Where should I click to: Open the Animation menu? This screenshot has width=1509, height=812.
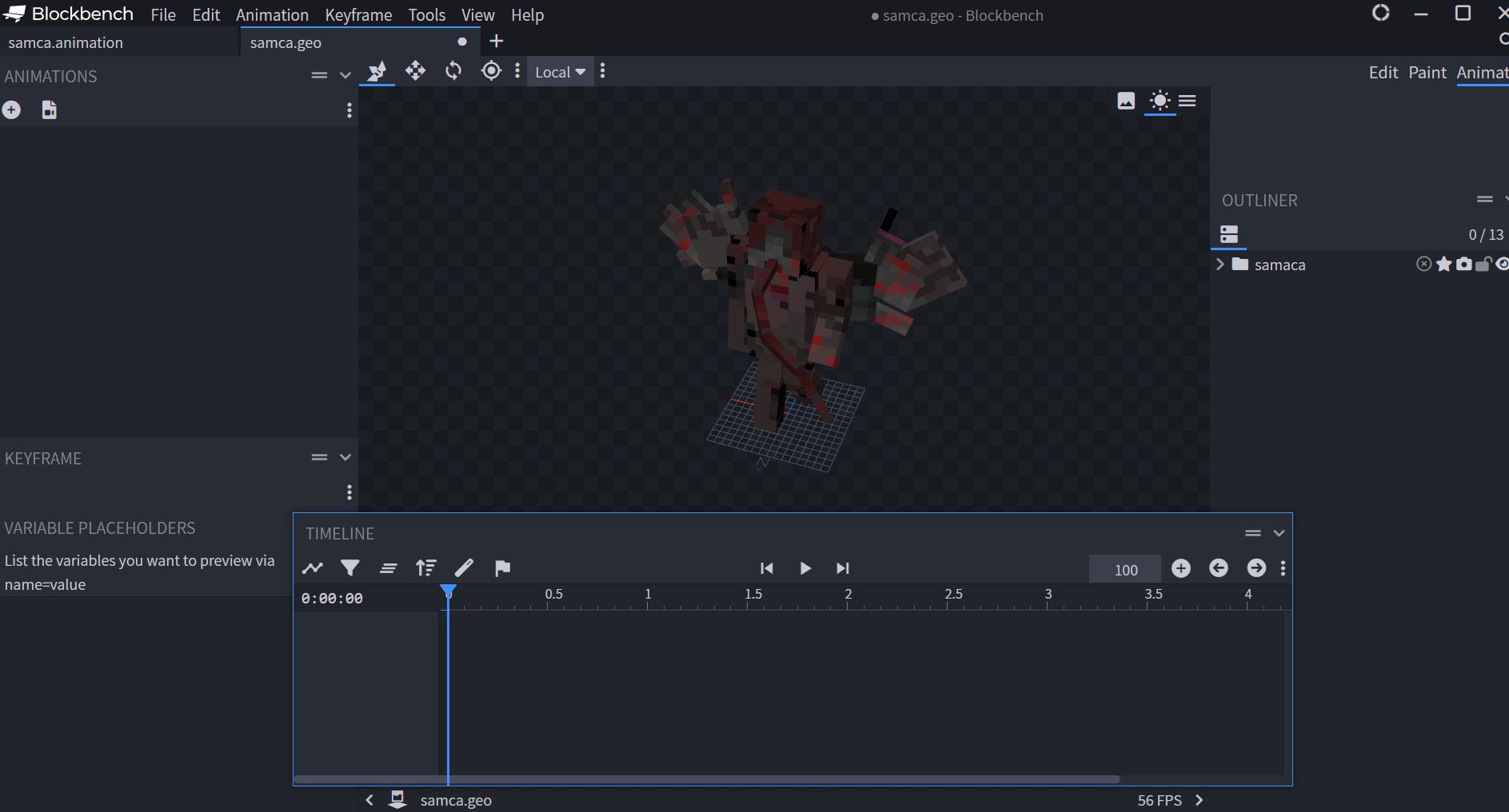(x=272, y=15)
